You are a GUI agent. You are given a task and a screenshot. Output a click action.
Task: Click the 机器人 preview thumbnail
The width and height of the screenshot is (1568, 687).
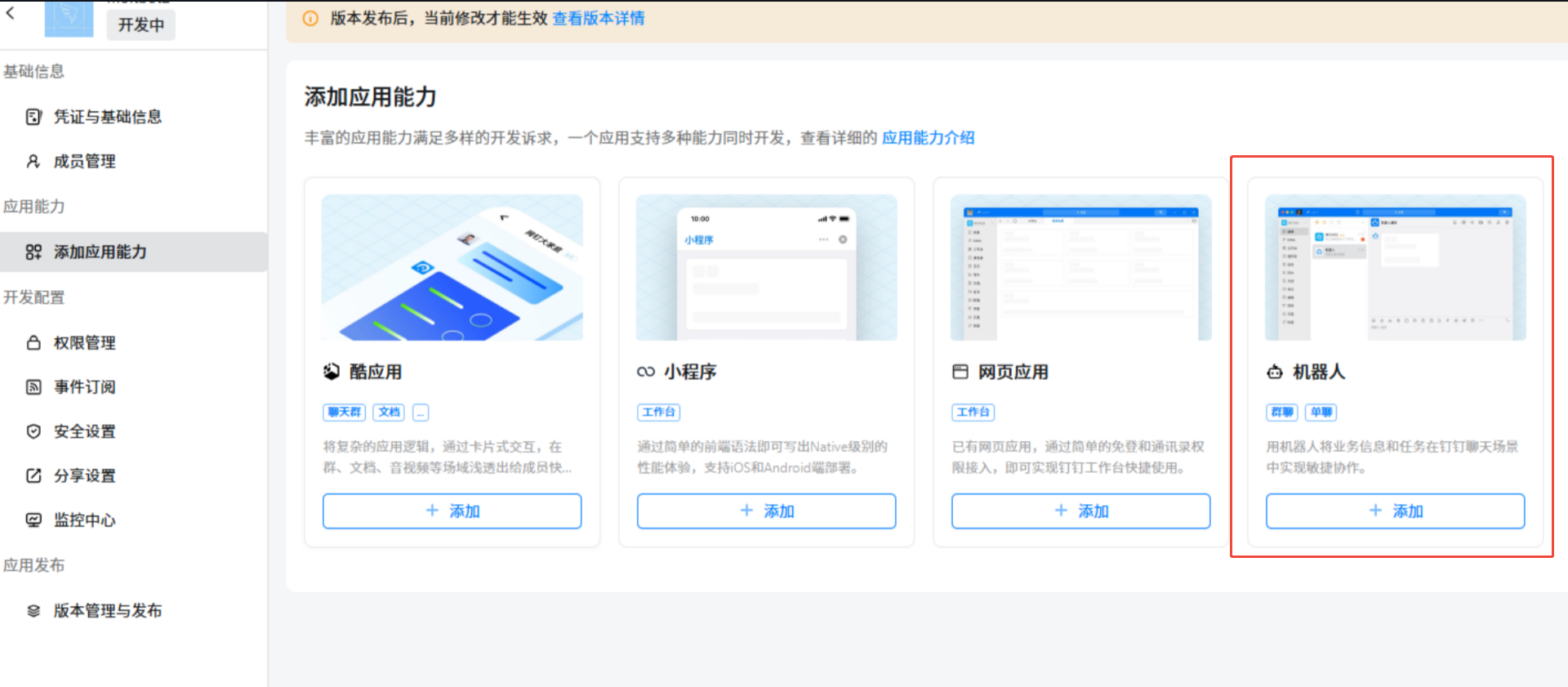(1395, 268)
